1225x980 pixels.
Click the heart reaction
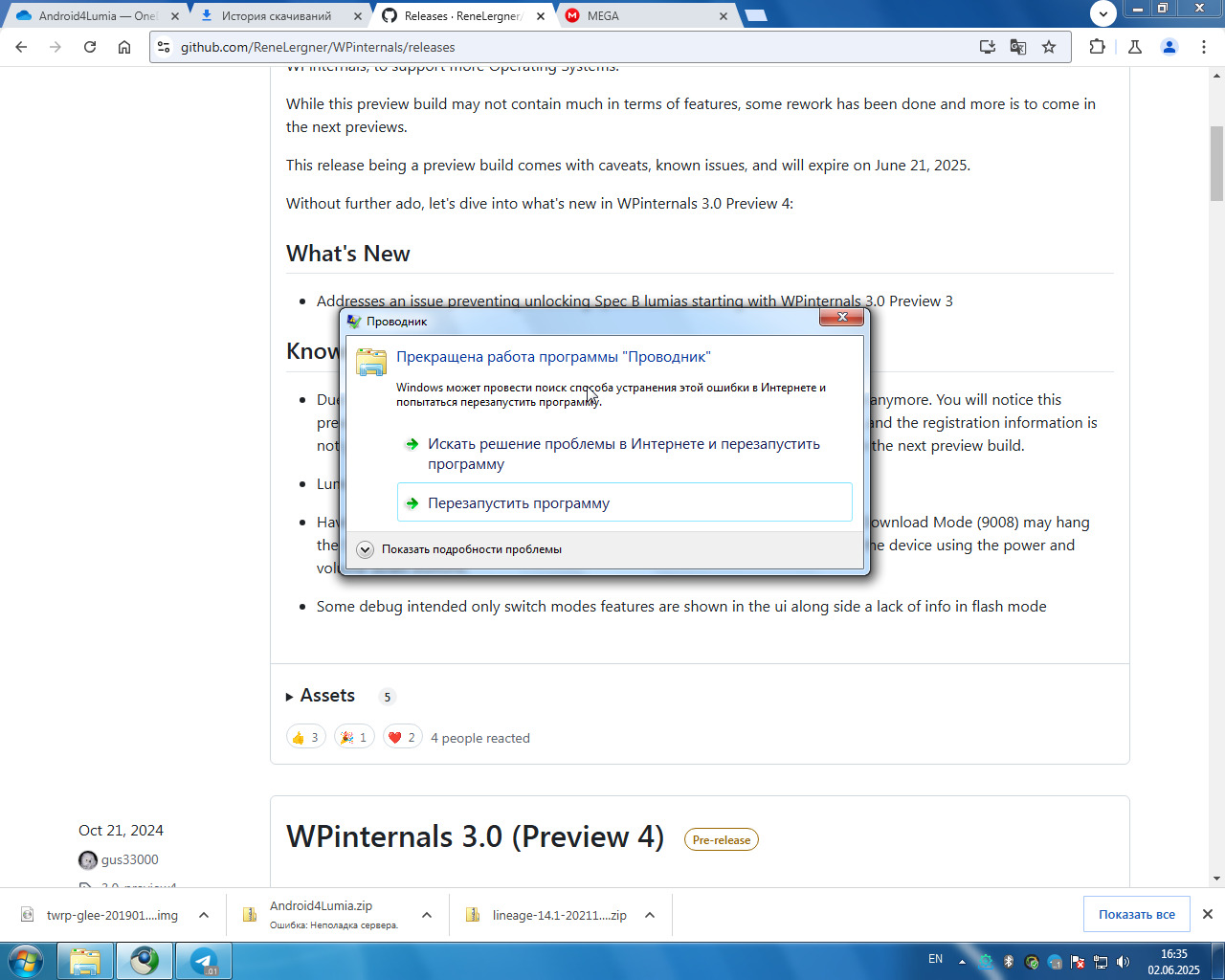[402, 737]
